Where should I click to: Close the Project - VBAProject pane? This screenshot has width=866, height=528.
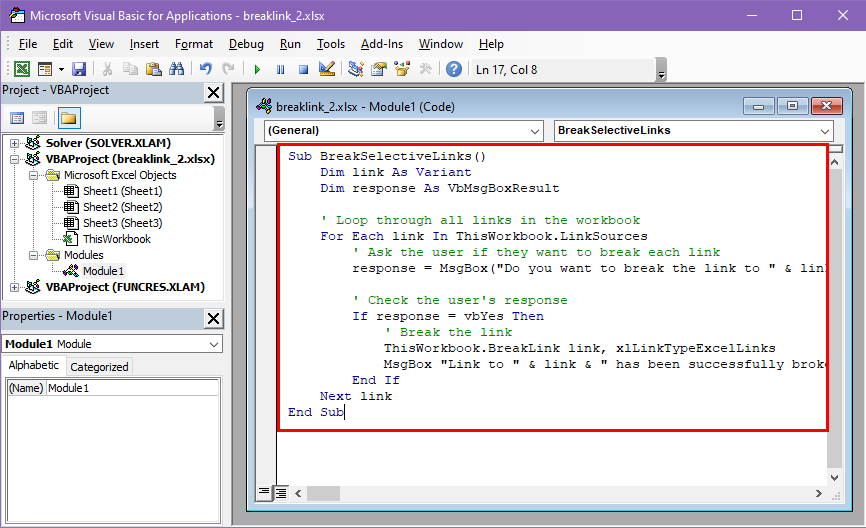213,92
